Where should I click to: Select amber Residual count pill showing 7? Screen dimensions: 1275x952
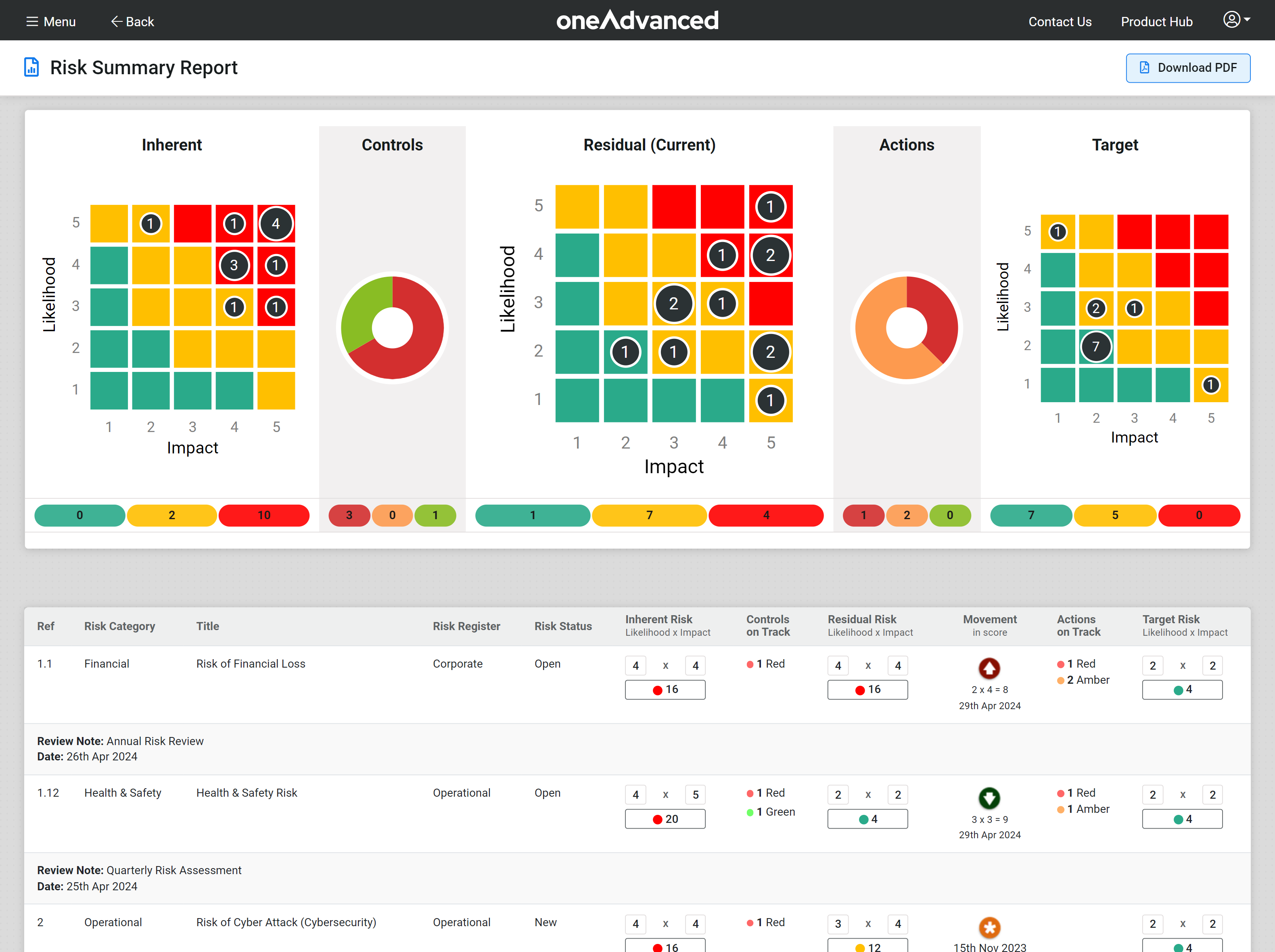click(649, 515)
